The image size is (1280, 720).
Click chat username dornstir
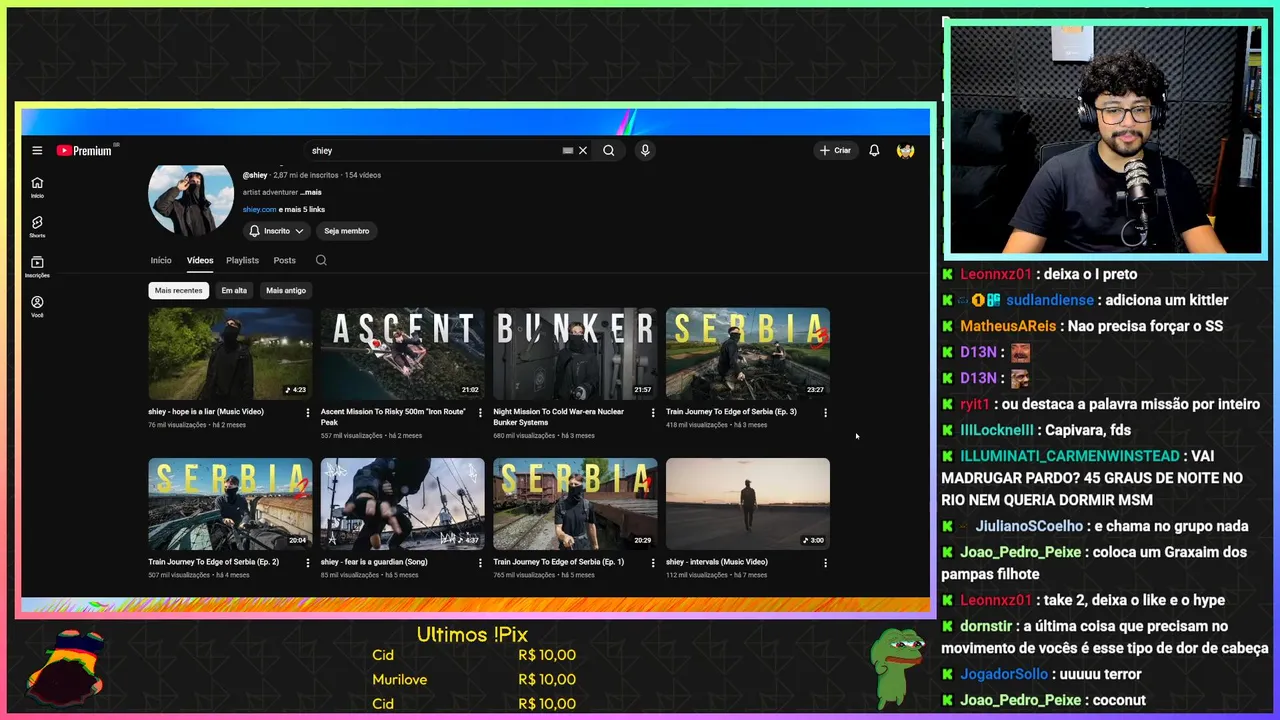tap(987, 626)
